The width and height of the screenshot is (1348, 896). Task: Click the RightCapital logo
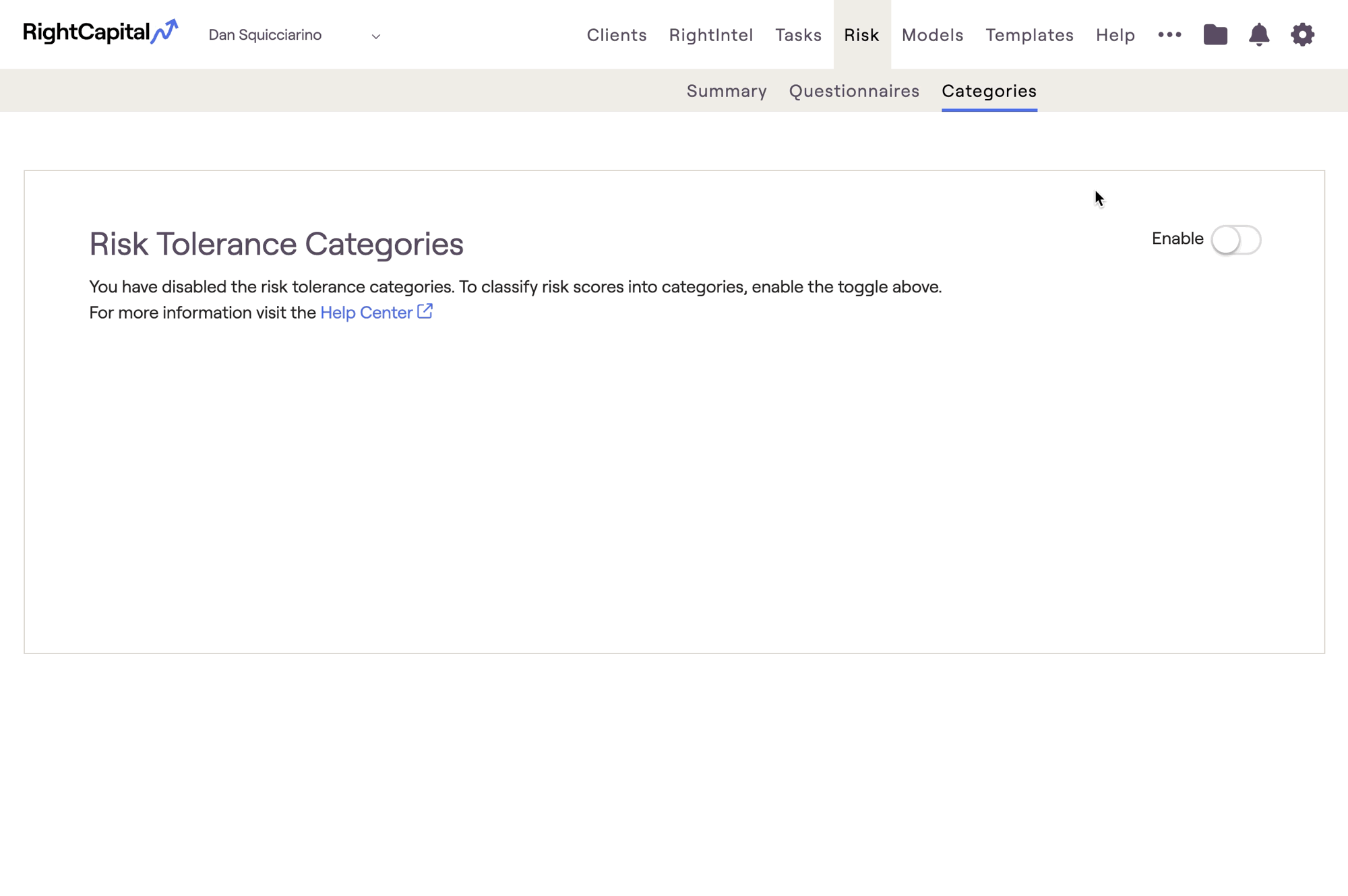(100, 32)
